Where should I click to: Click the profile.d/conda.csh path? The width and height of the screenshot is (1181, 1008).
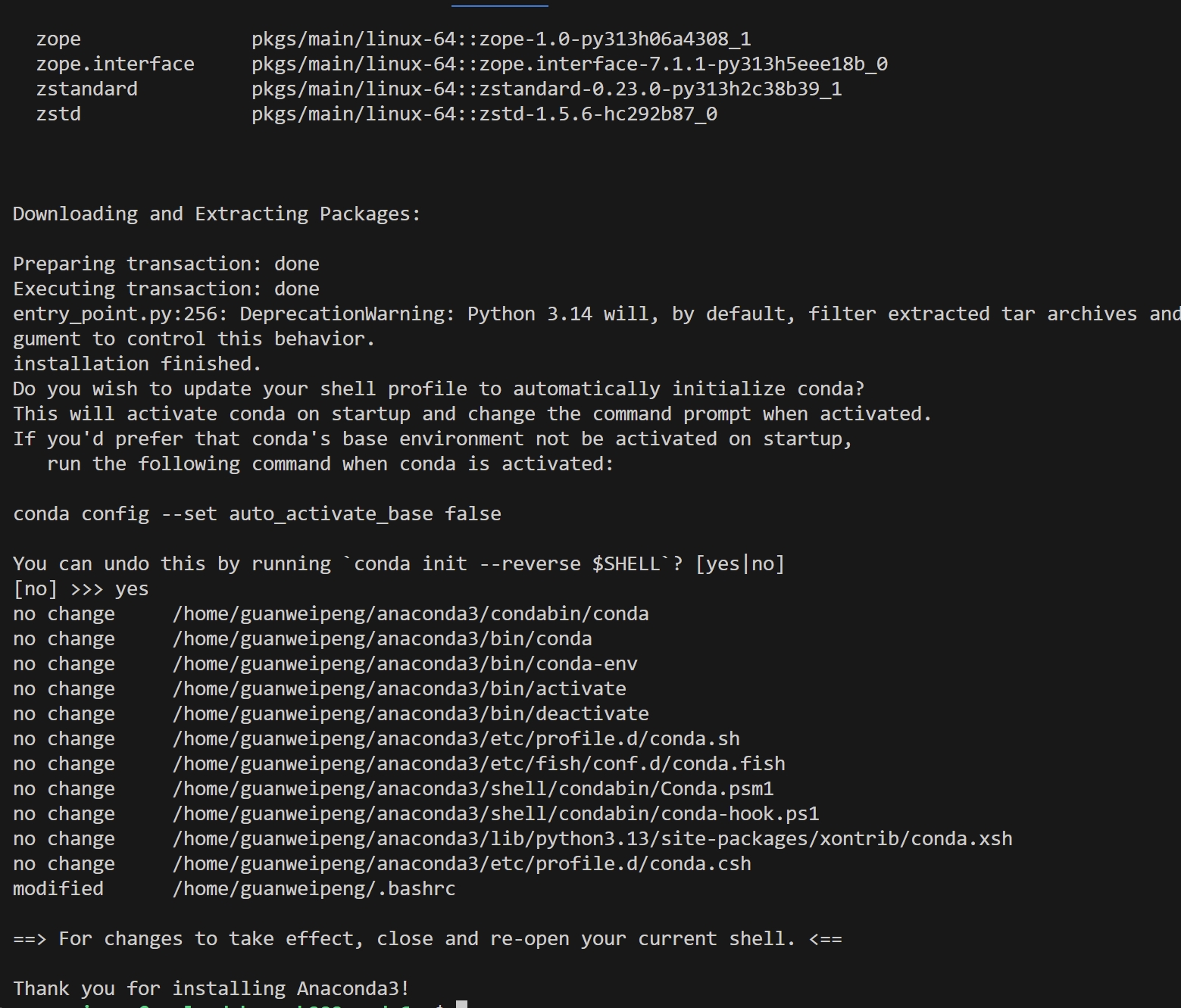(x=461, y=863)
